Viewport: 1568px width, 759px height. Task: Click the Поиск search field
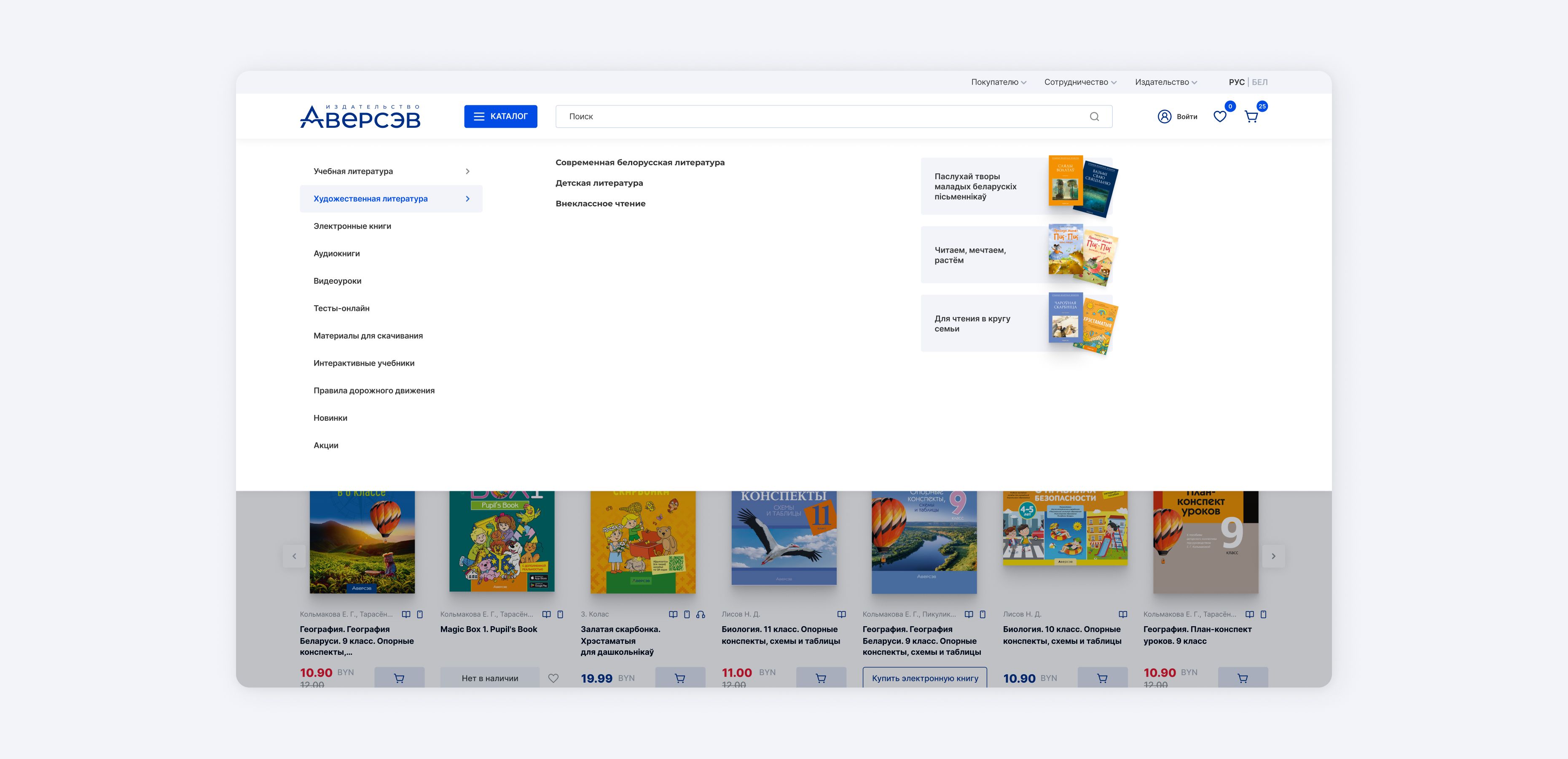point(822,116)
